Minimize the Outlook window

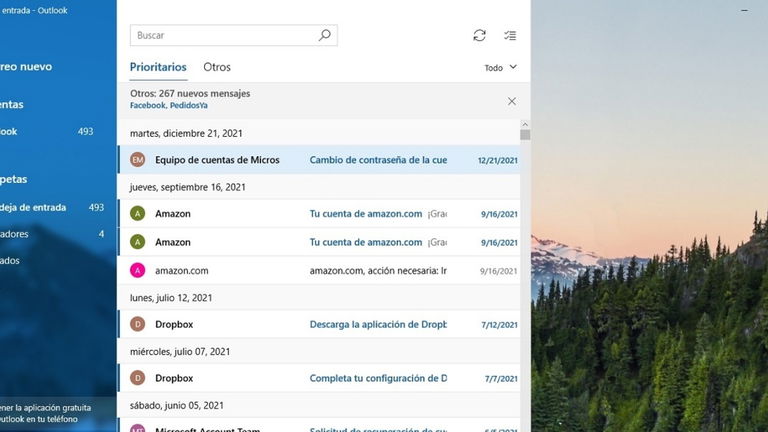tap(744, 10)
